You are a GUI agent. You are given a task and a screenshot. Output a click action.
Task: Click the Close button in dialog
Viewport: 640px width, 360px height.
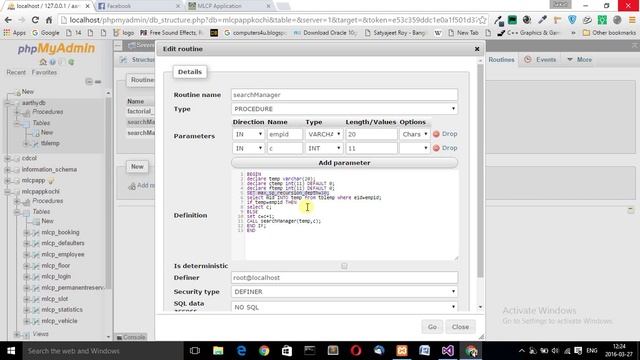[460, 327]
